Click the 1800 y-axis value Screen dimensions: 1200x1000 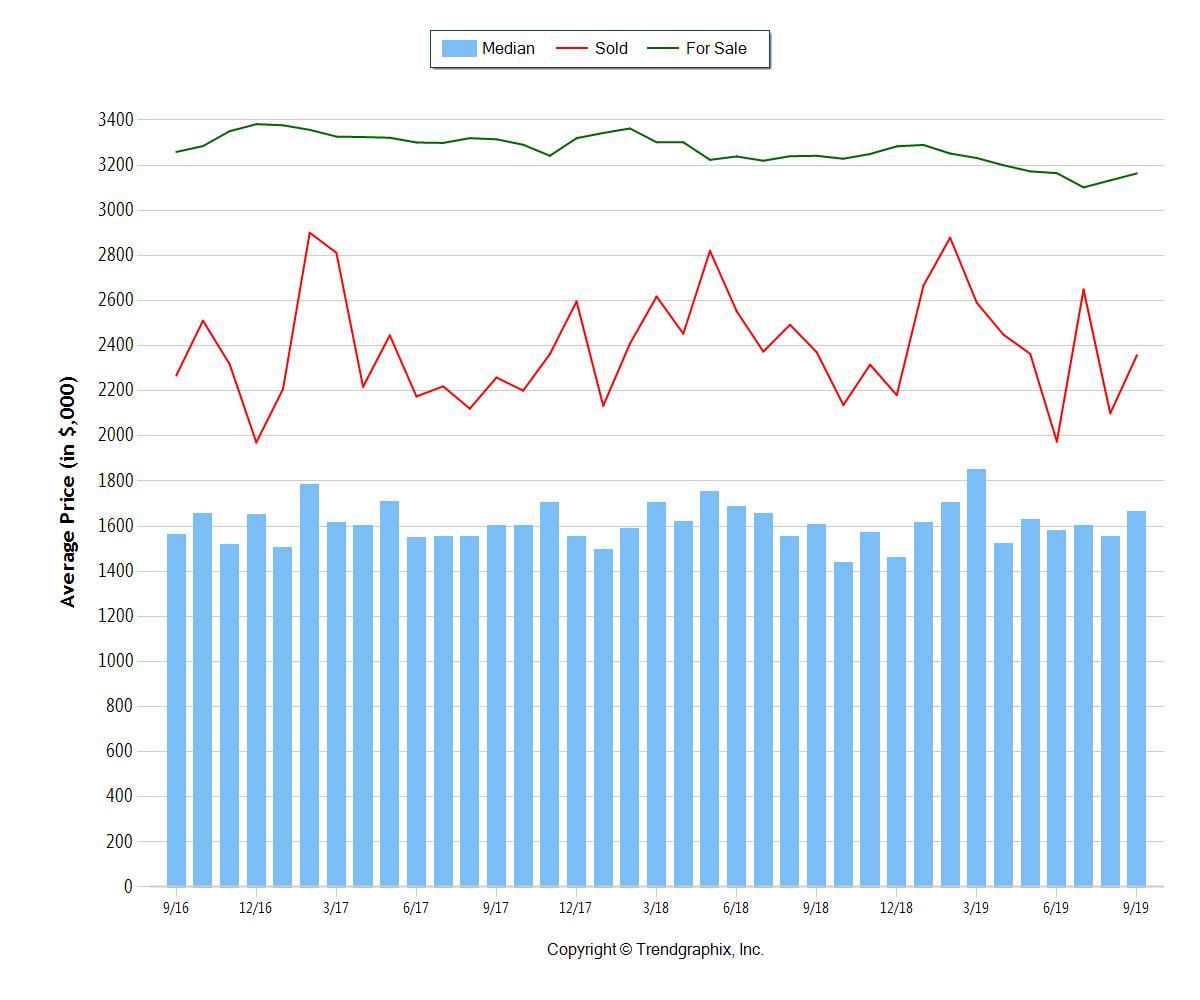point(115,481)
